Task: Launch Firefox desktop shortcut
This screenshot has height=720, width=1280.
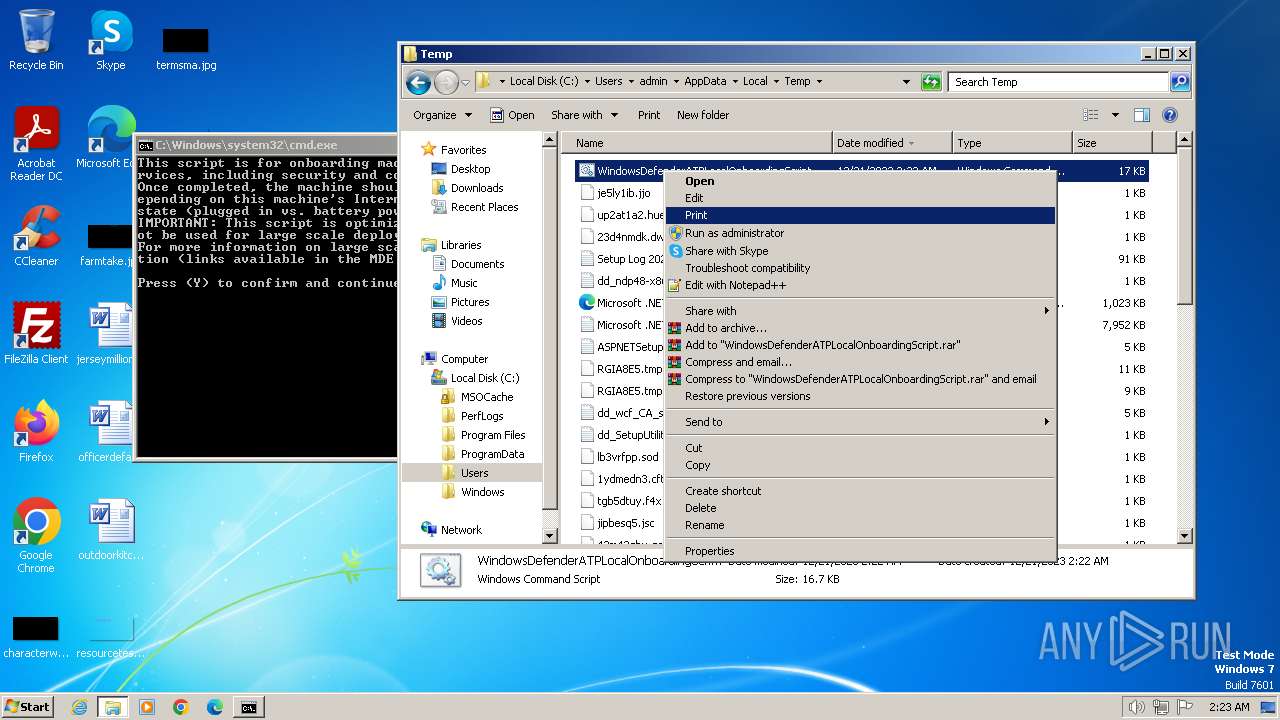Action: 36,432
